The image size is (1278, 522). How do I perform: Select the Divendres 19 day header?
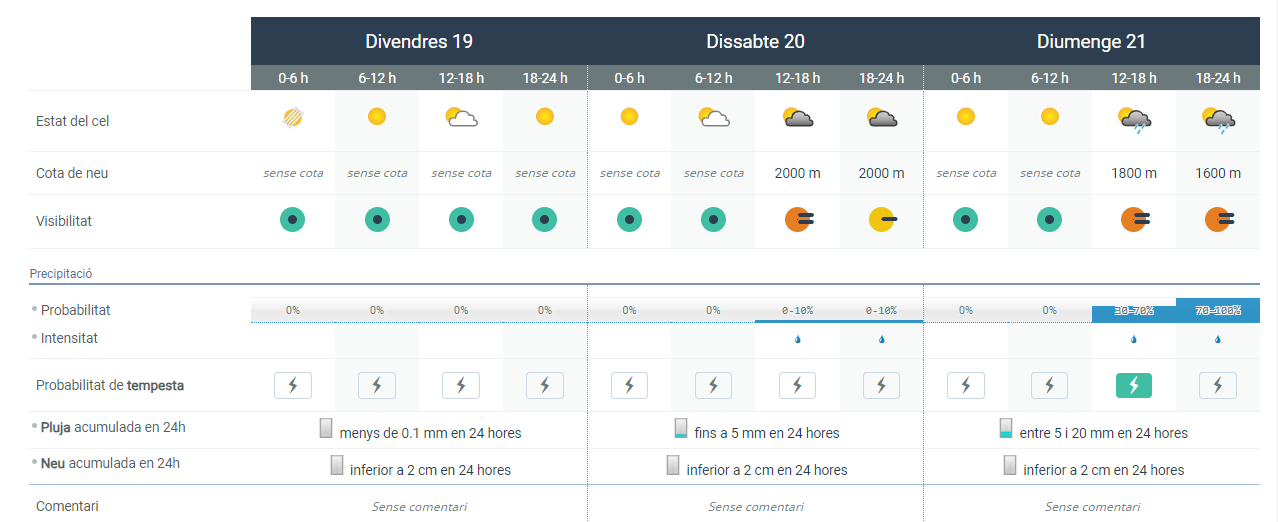(x=419, y=41)
